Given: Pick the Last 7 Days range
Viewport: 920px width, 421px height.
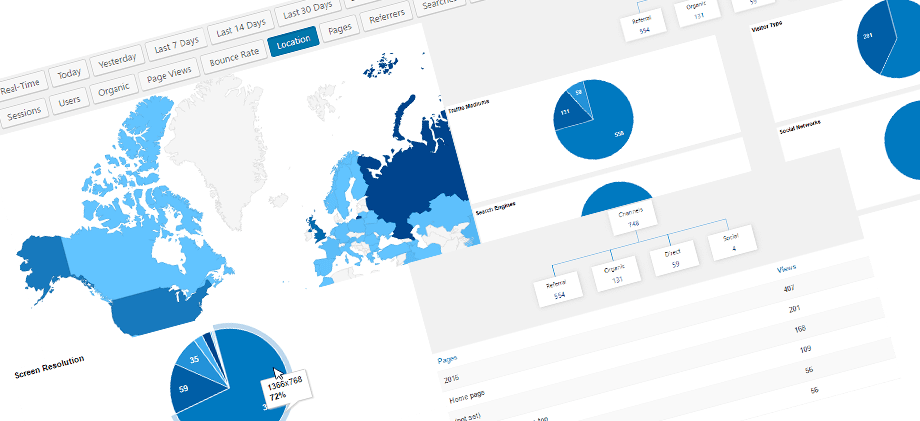Looking at the screenshot, I should pos(177,43).
